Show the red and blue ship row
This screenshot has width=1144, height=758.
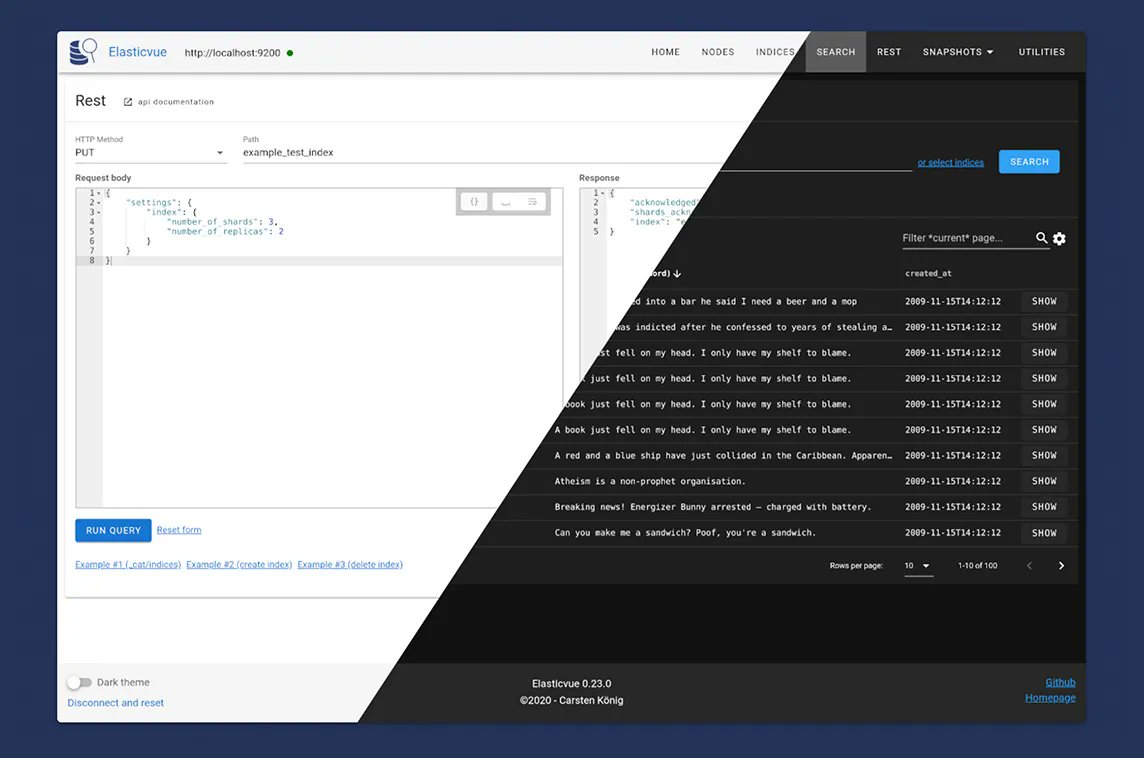click(1044, 455)
